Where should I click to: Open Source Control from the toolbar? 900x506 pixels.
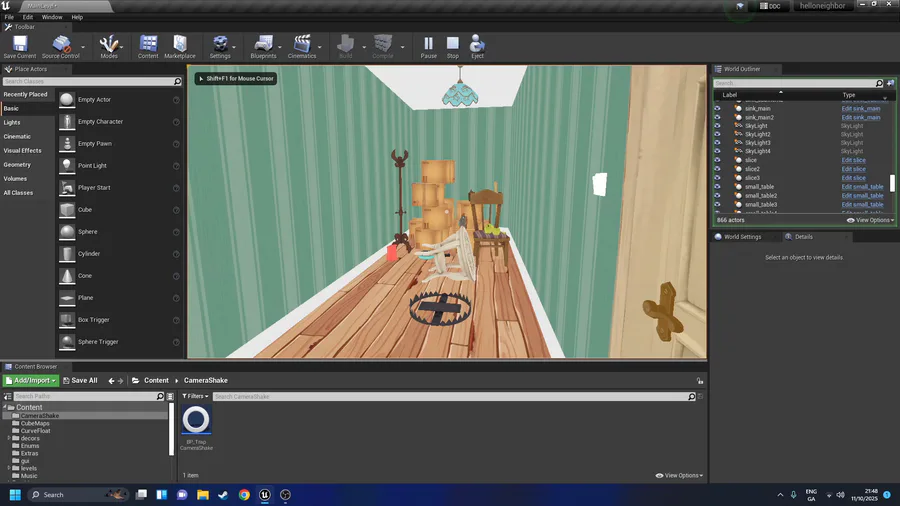click(60, 47)
